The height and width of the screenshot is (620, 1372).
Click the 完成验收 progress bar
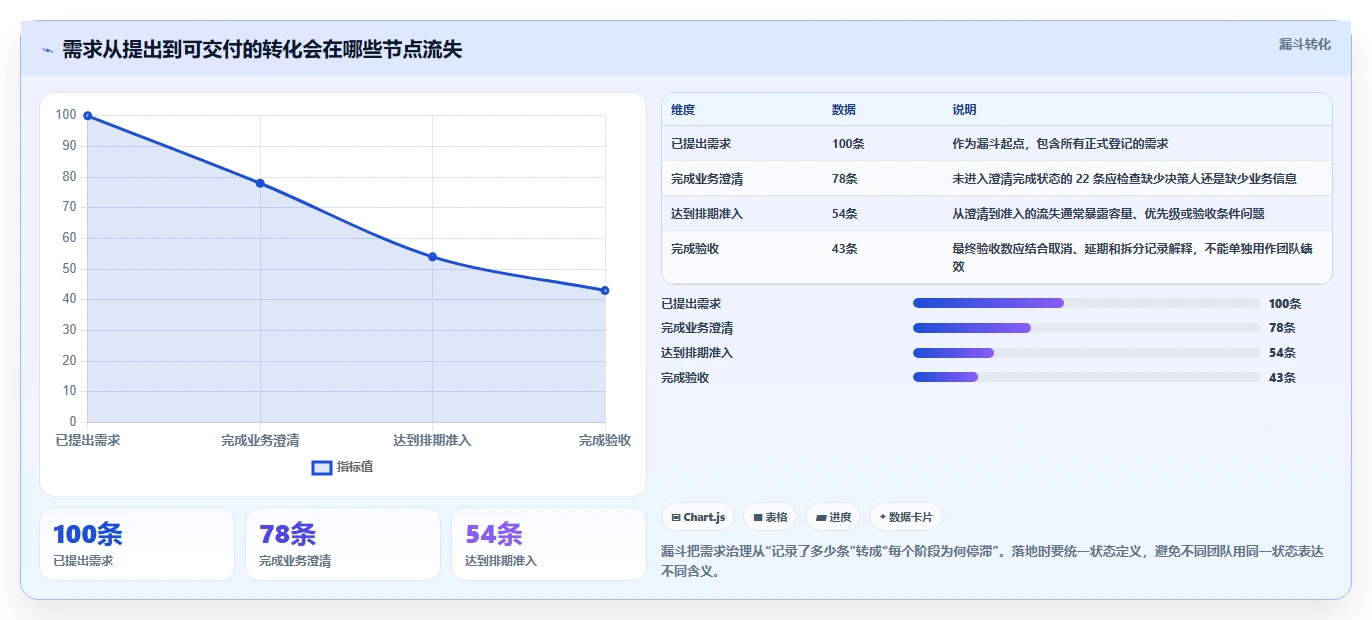pyautogui.click(x=1086, y=378)
